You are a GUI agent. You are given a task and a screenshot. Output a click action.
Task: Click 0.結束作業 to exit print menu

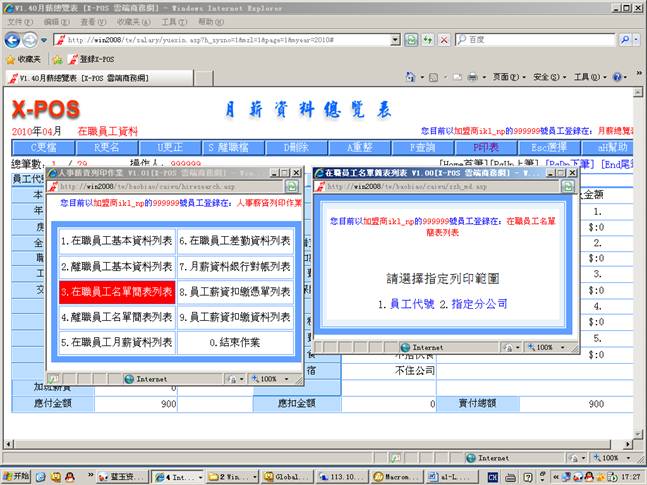point(236,342)
